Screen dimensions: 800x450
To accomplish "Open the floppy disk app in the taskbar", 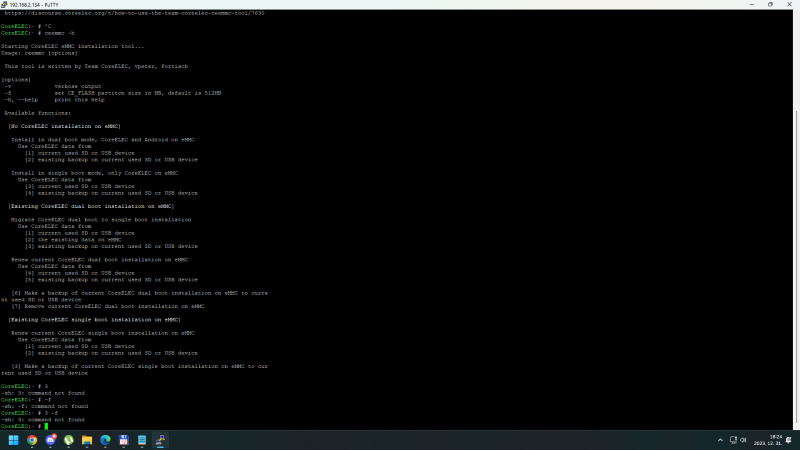I will pyautogui.click(x=123, y=440).
